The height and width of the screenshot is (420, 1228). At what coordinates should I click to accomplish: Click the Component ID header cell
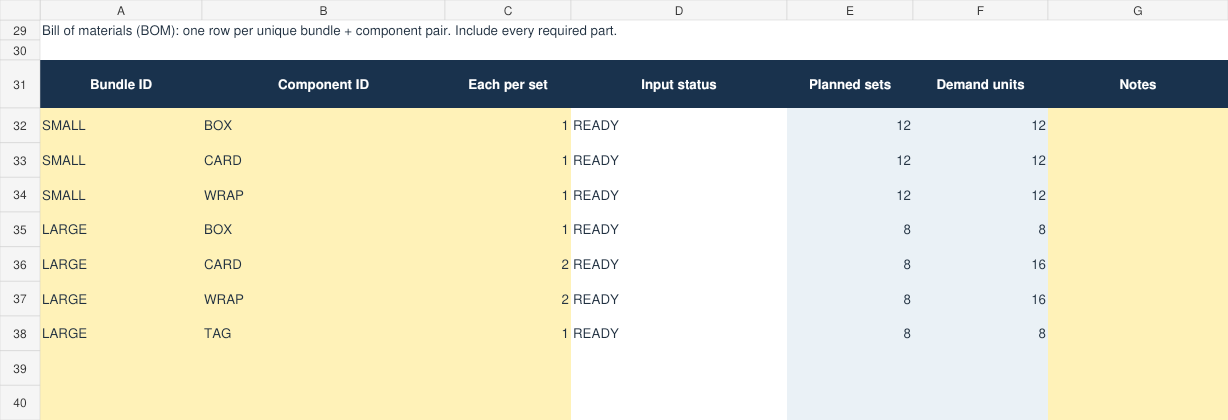pyautogui.click(x=323, y=84)
